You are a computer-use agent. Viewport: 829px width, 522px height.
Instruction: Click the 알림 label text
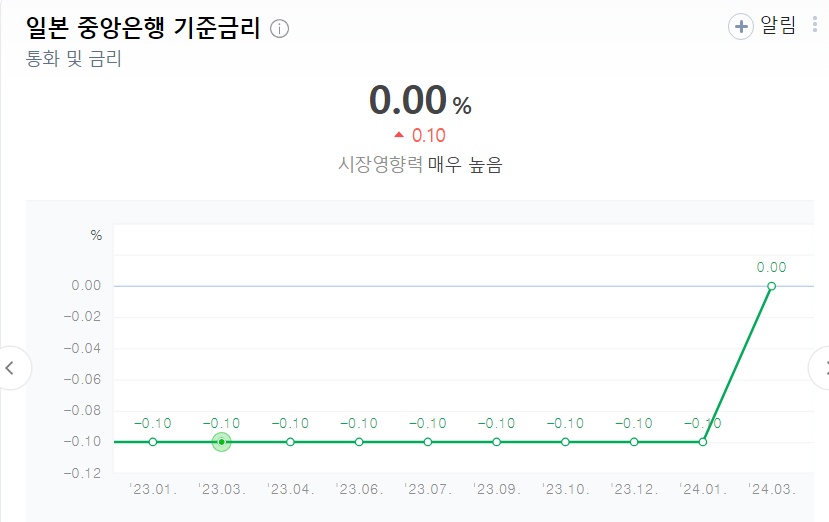(x=782, y=26)
